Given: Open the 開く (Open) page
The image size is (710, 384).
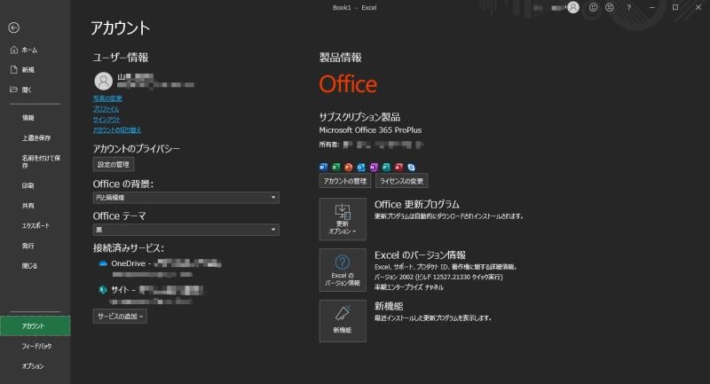Looking at the screenshot, I should coord(21,90).
